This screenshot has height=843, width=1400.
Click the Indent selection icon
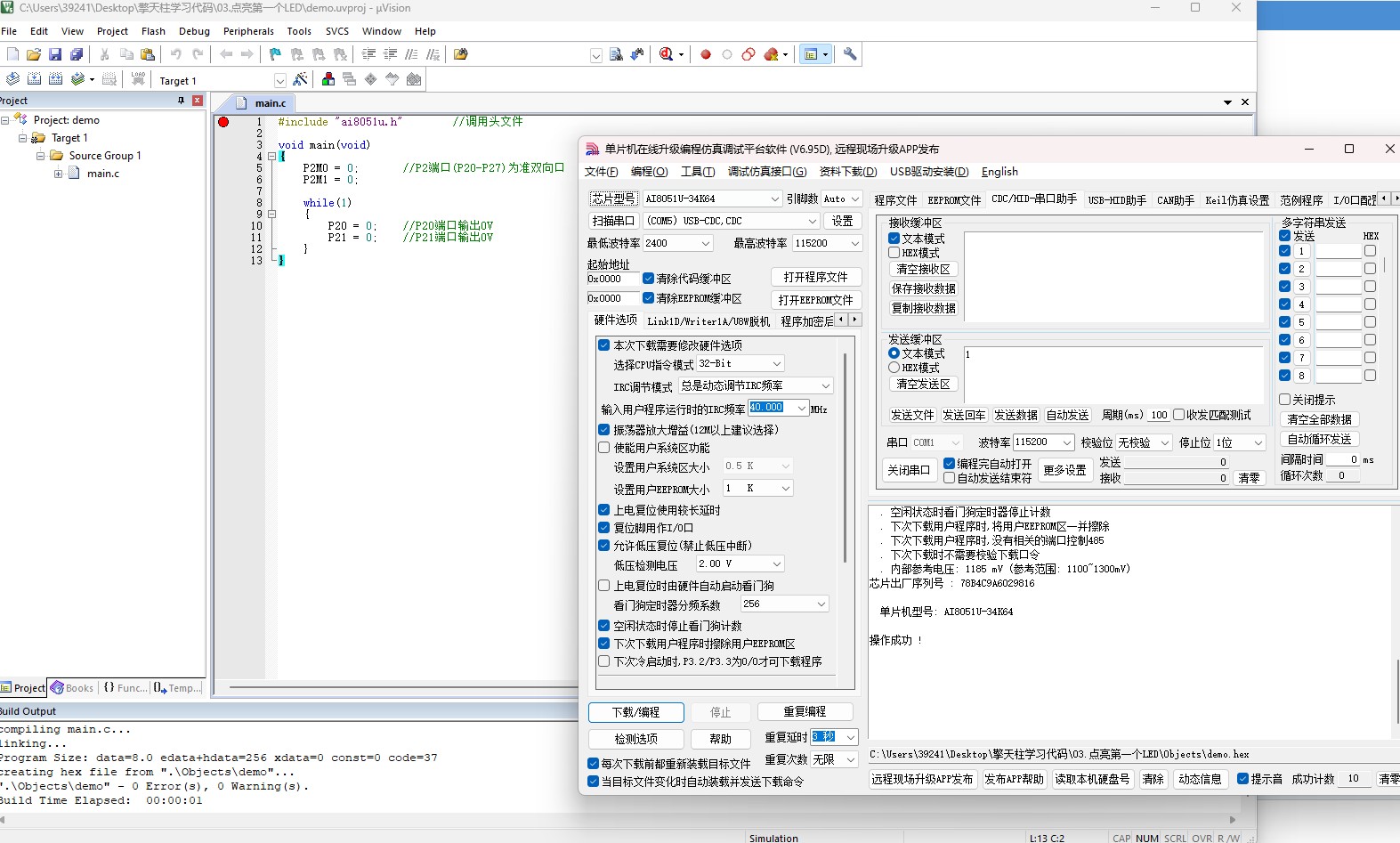[368, 54]
